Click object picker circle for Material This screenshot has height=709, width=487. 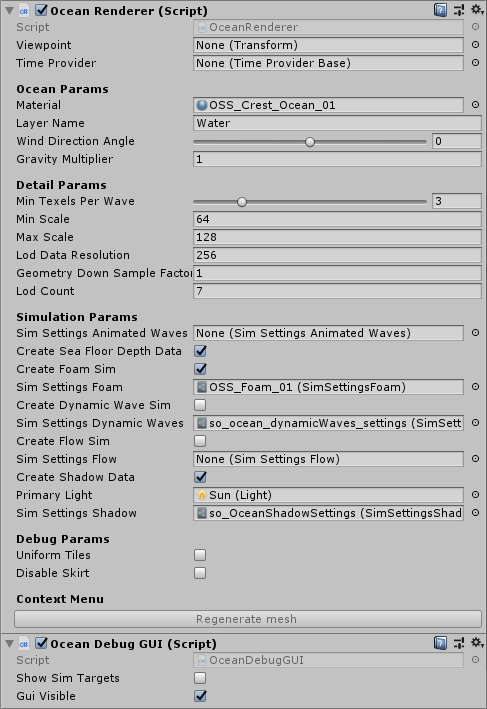pos(475,105)
